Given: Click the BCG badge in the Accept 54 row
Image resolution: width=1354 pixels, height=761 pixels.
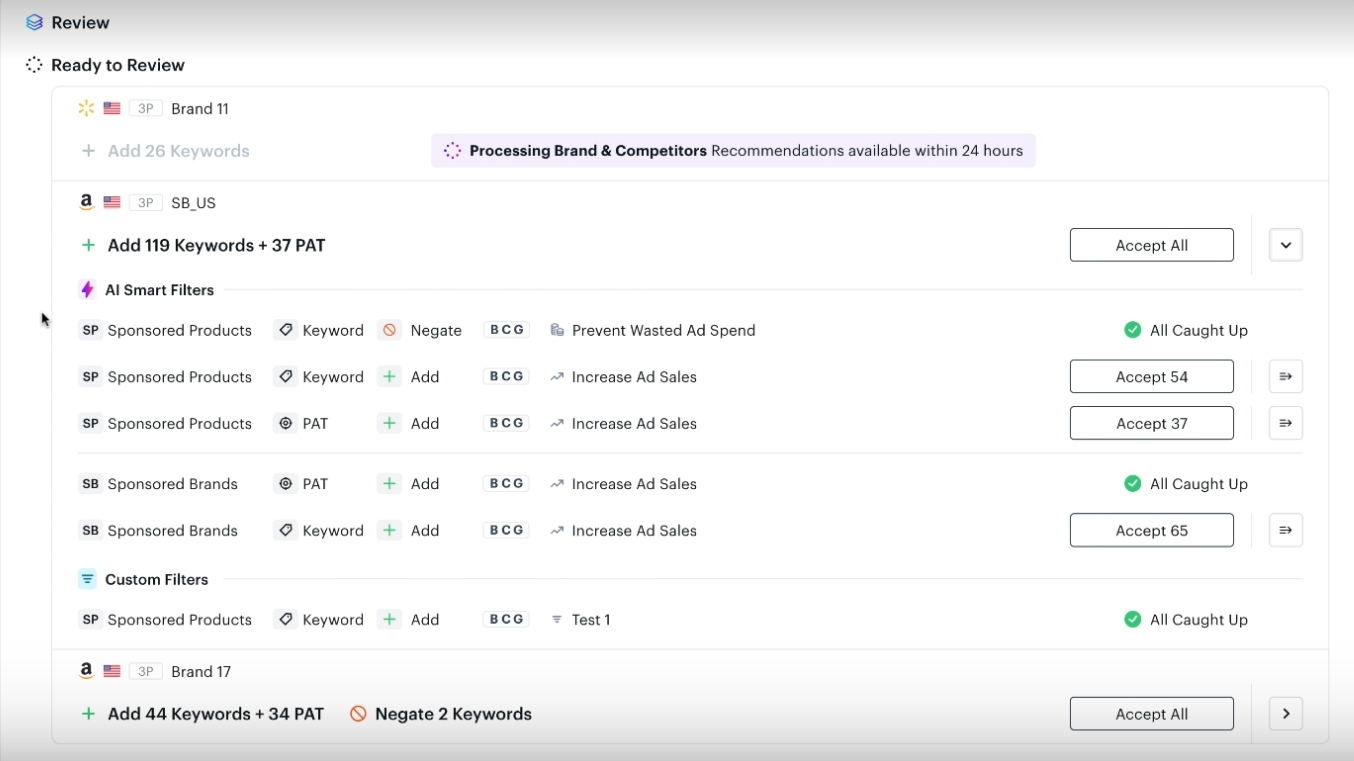Looking at the screenshot, I should click(x=506, y=377).
